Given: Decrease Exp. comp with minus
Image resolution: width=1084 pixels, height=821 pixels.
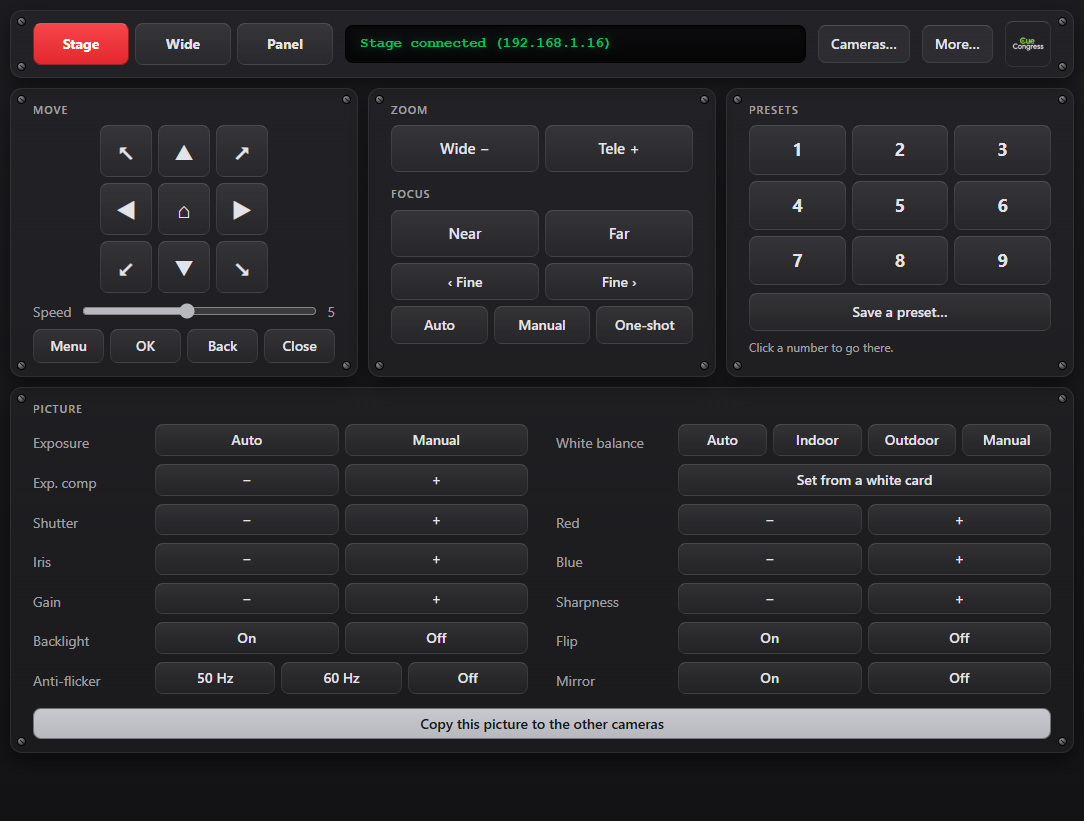Looking at the screenshot, I should 247,480.
